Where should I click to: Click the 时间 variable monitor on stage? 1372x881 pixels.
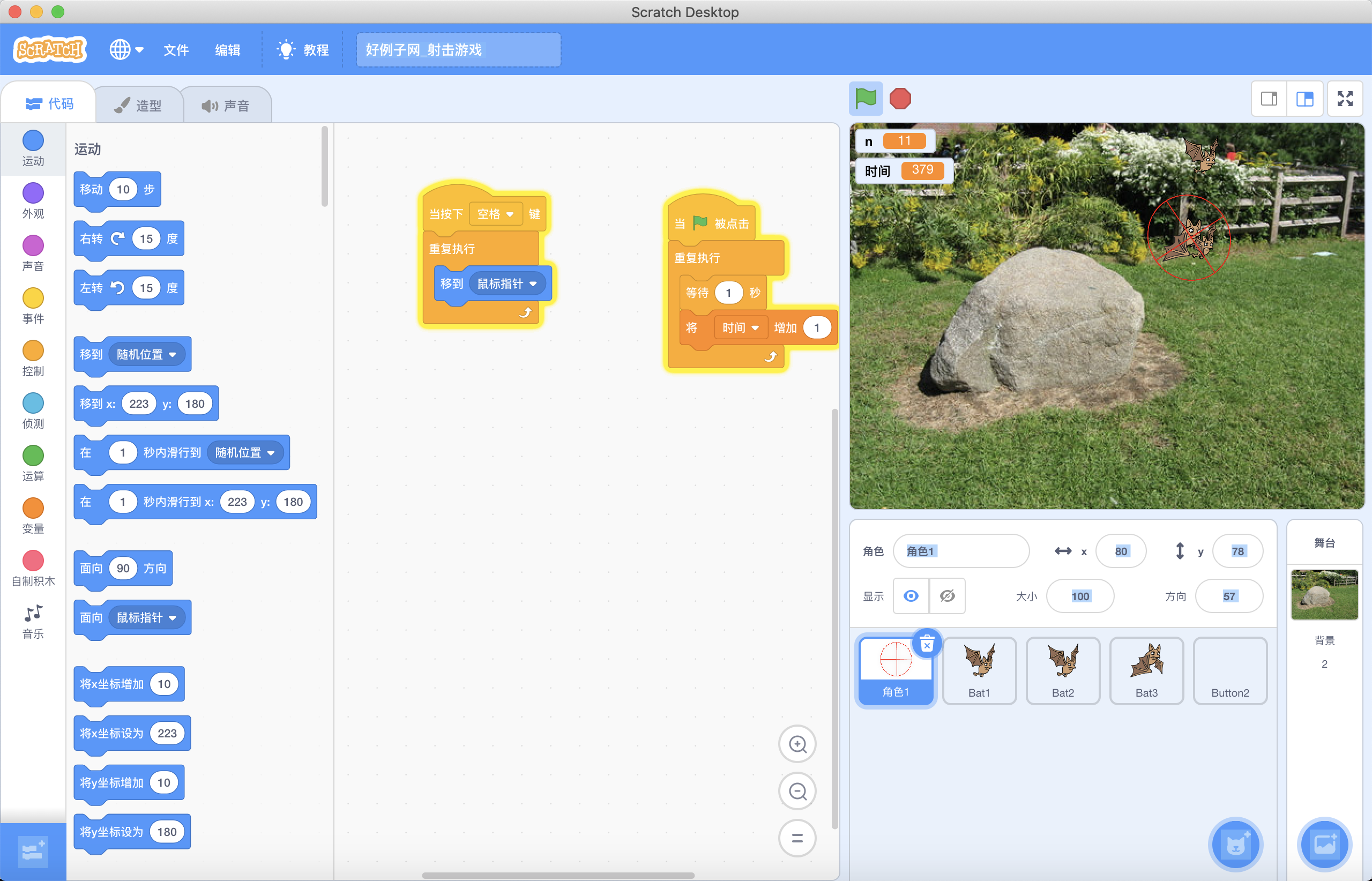tap(904, 170)
